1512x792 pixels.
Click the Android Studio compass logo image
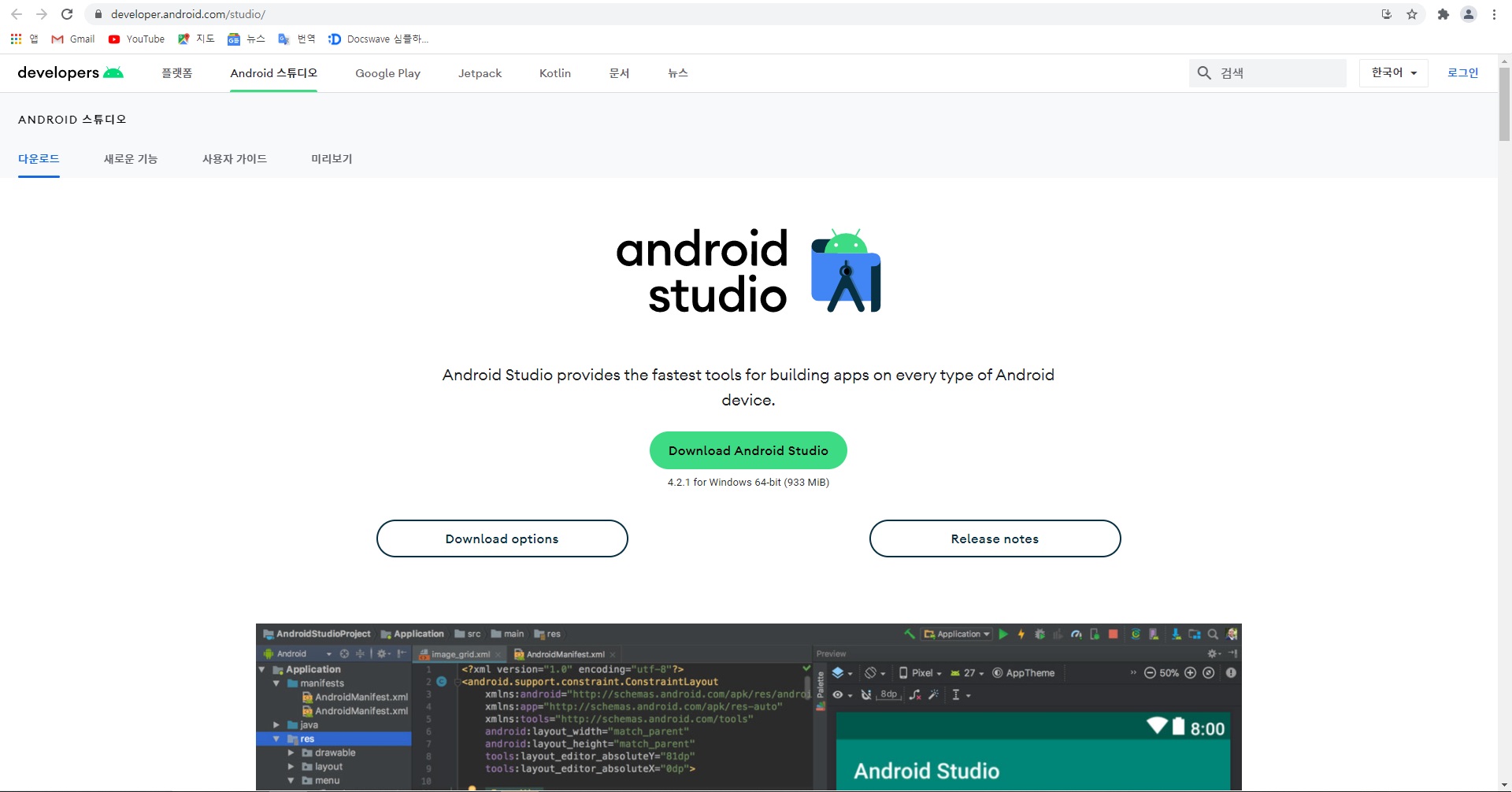[x=846, y=271]
